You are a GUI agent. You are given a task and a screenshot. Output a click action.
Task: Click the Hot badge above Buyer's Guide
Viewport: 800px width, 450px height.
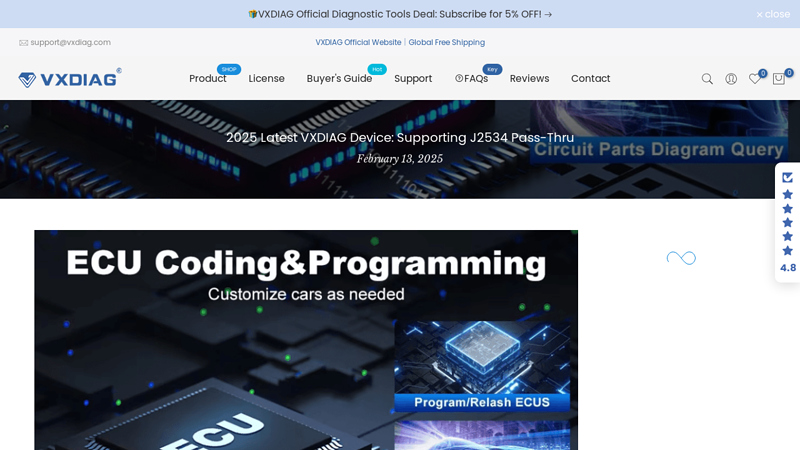377,69
